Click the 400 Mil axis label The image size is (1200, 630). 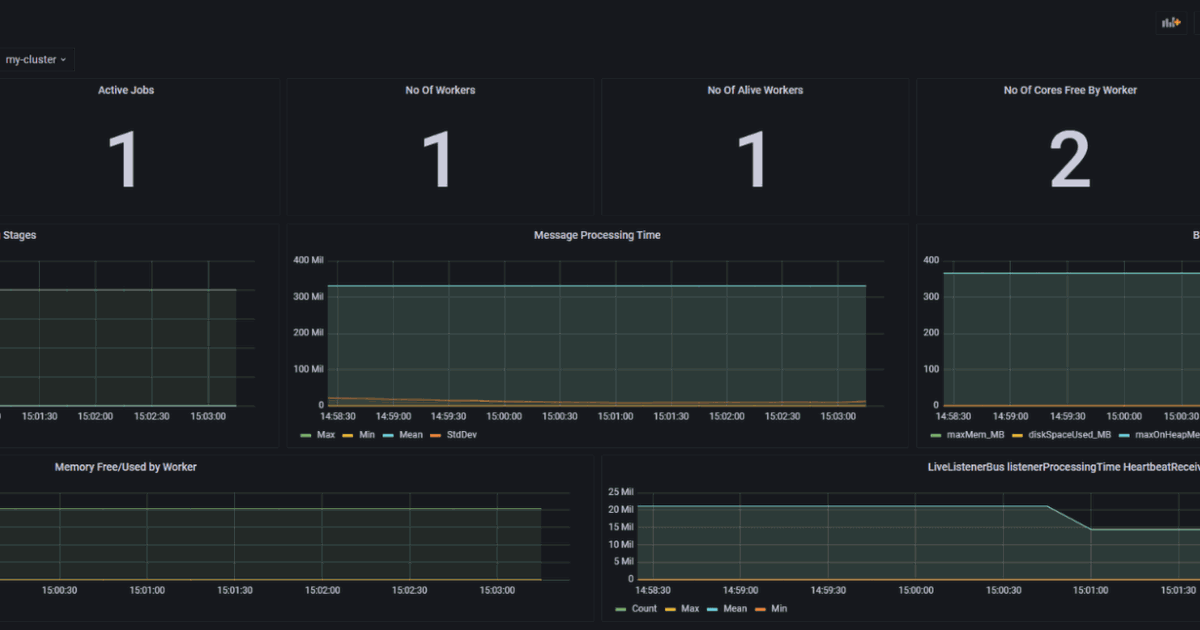(307, 260)
